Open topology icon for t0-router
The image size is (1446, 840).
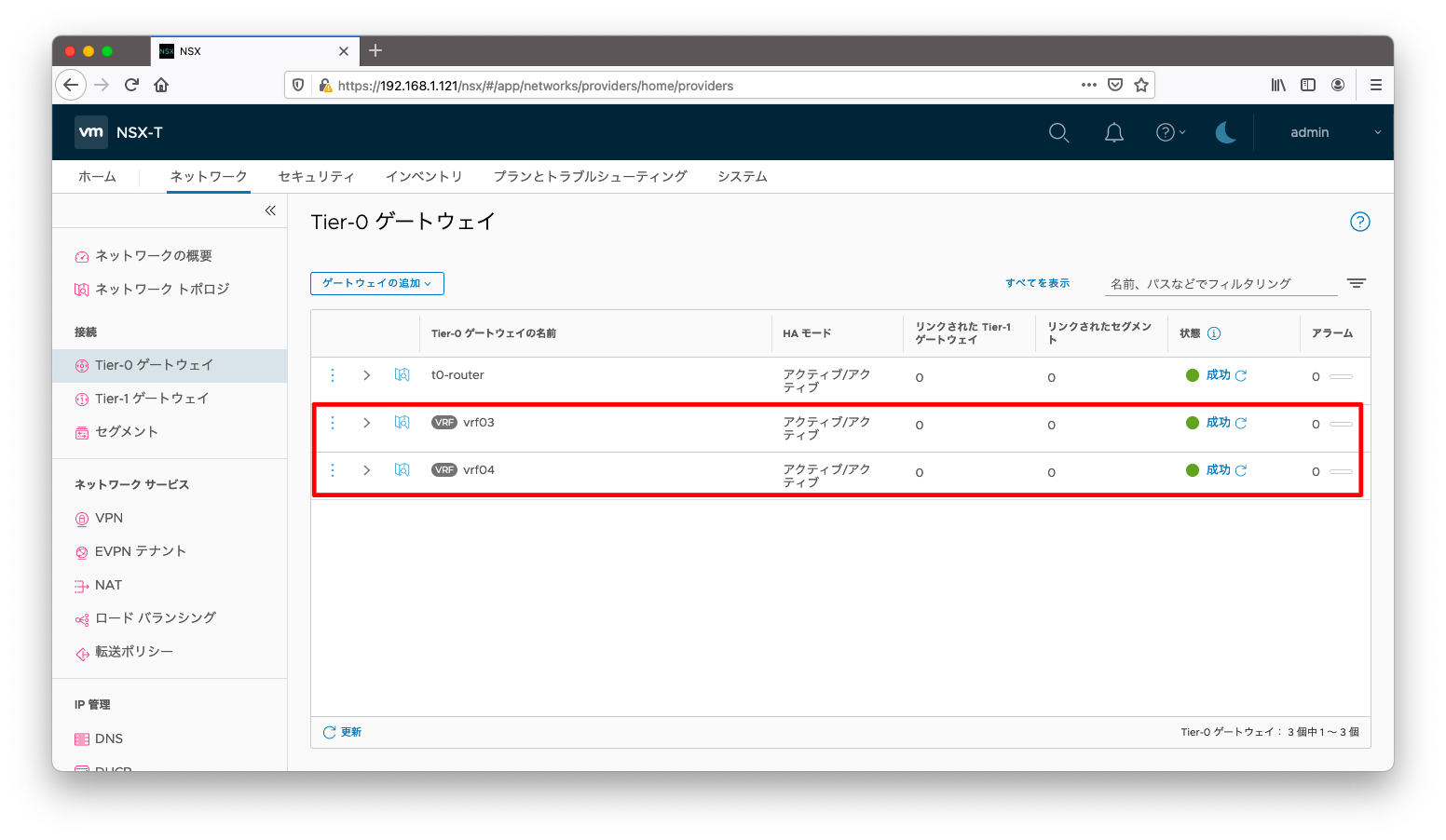coord(402,374)
